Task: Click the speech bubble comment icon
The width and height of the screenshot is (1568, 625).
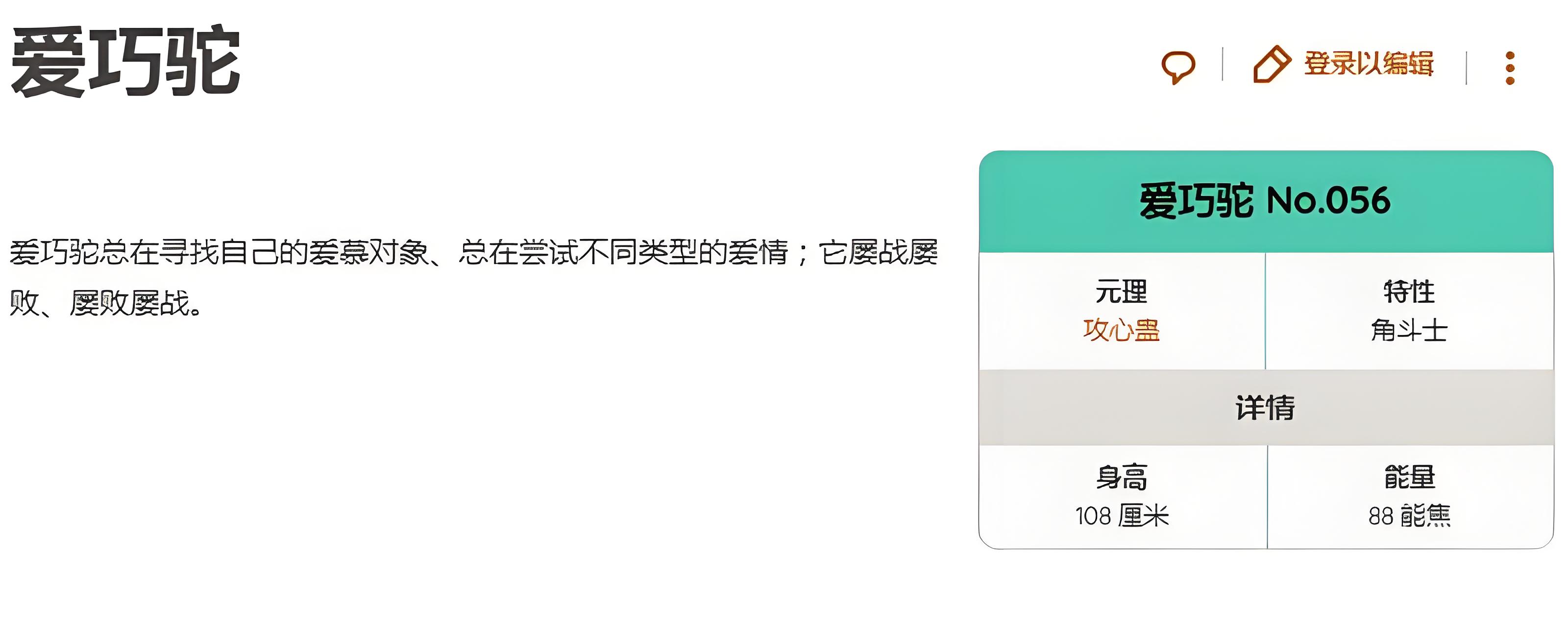Action: point(1178,66)
